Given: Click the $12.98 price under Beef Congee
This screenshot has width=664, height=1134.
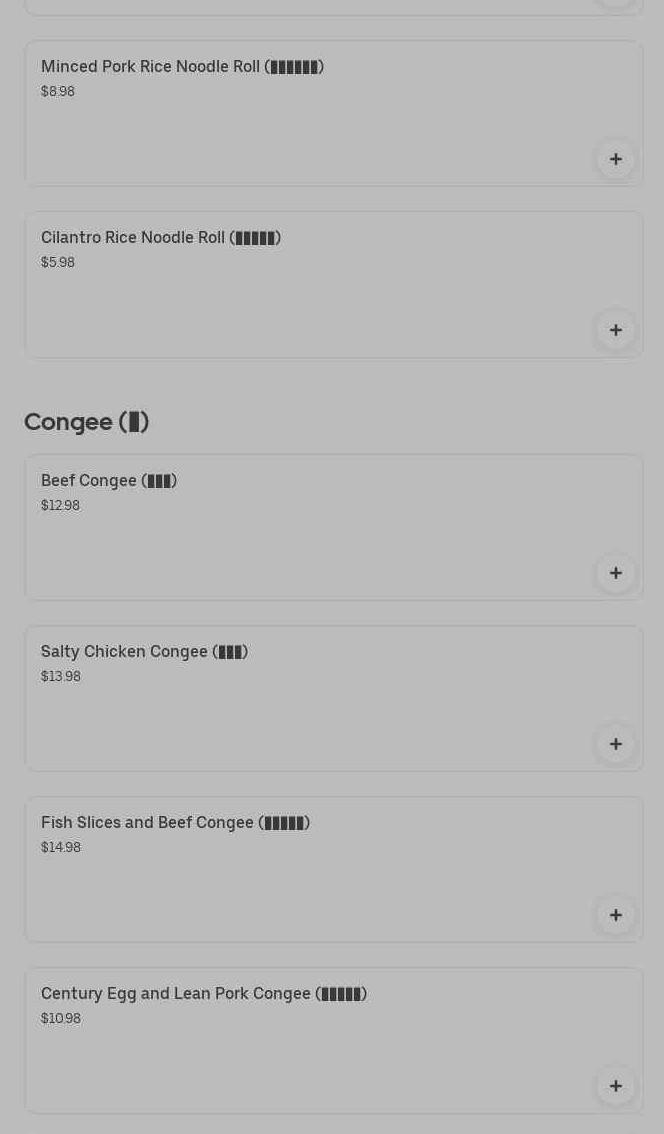Looking at the screenshot, I should (60, 506).
